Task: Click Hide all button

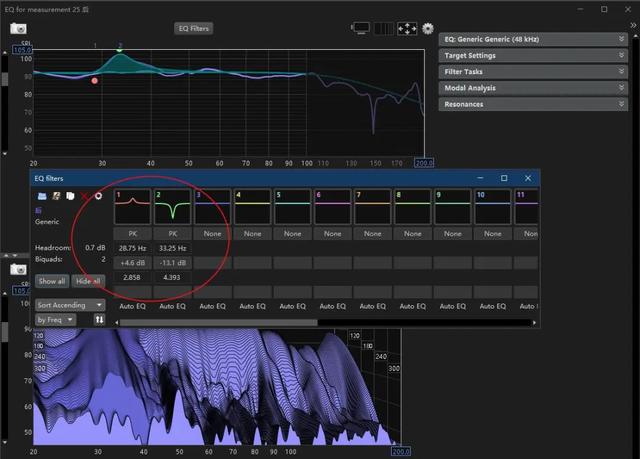Action: (x=88, y=281)
